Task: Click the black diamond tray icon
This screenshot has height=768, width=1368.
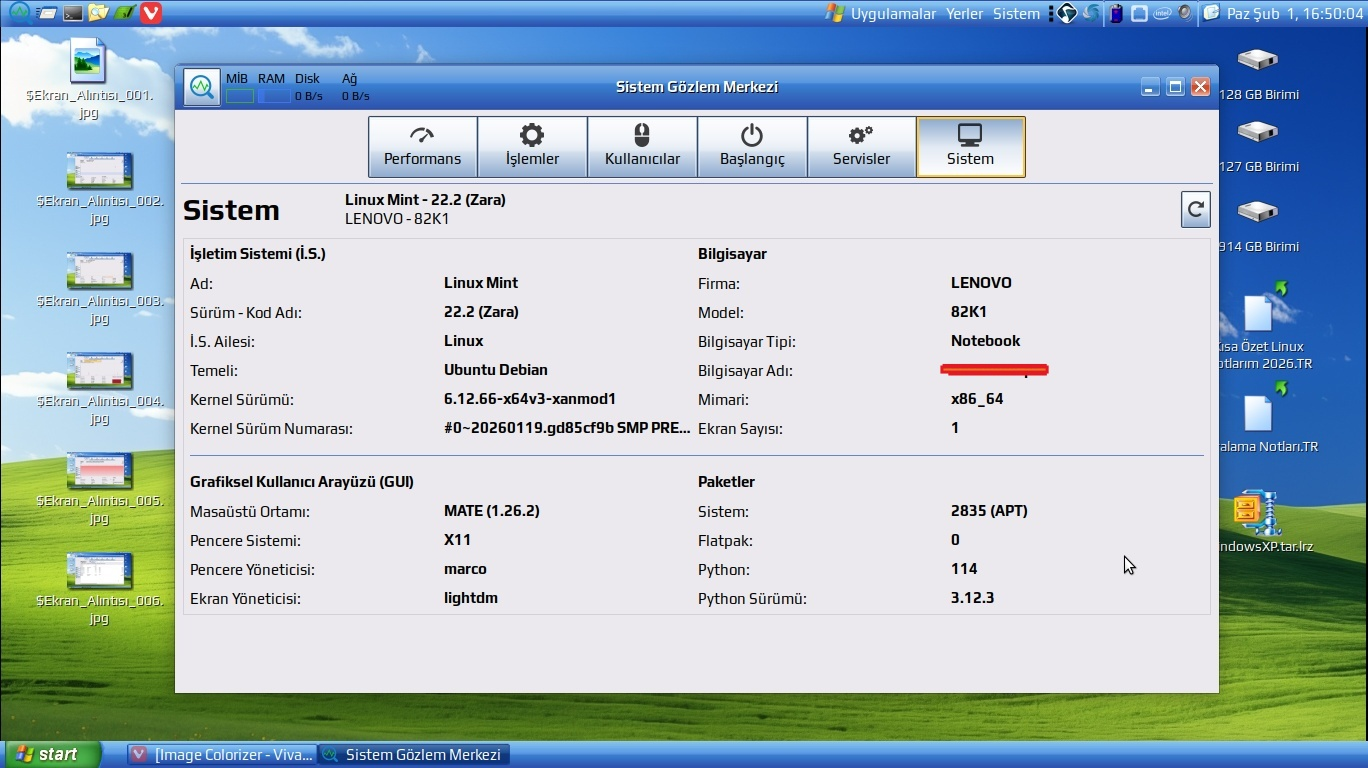Action: (x=1067, y=14)
